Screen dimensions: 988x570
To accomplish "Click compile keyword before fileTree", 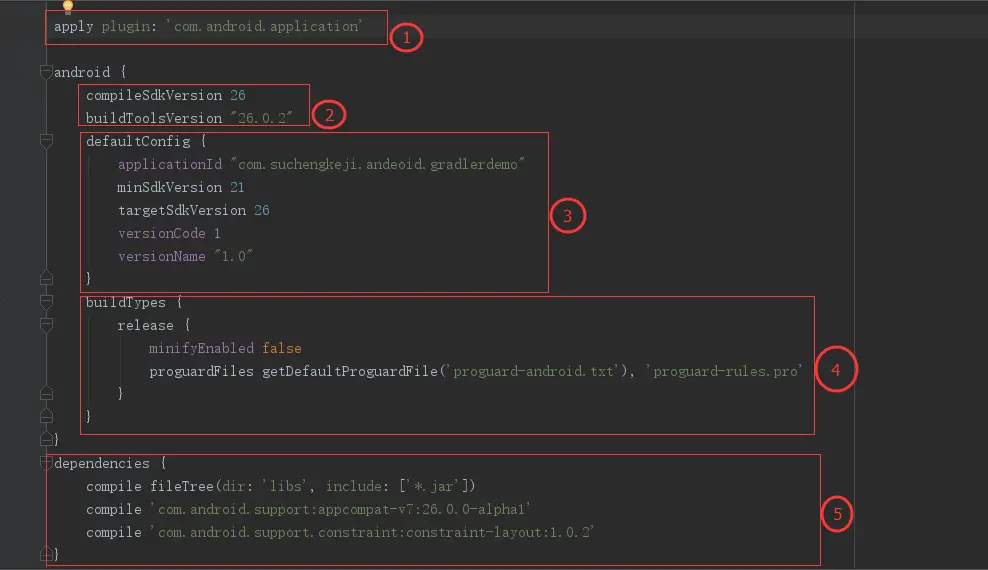I will (x=113, y=486).
